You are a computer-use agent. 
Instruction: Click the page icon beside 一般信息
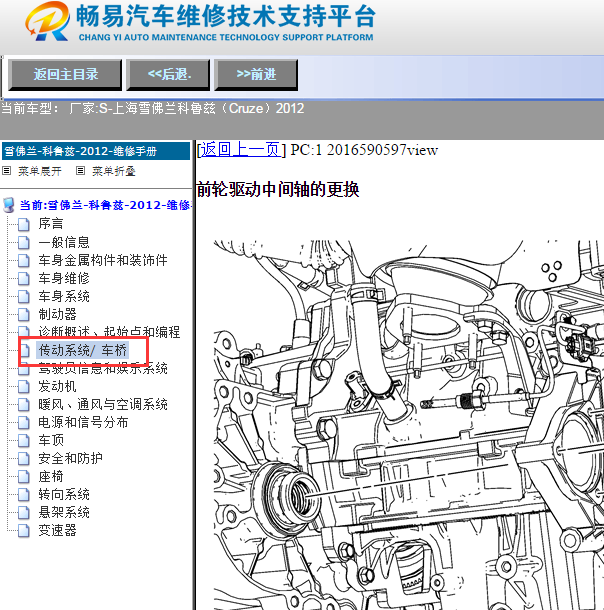[x=24, y=242]
